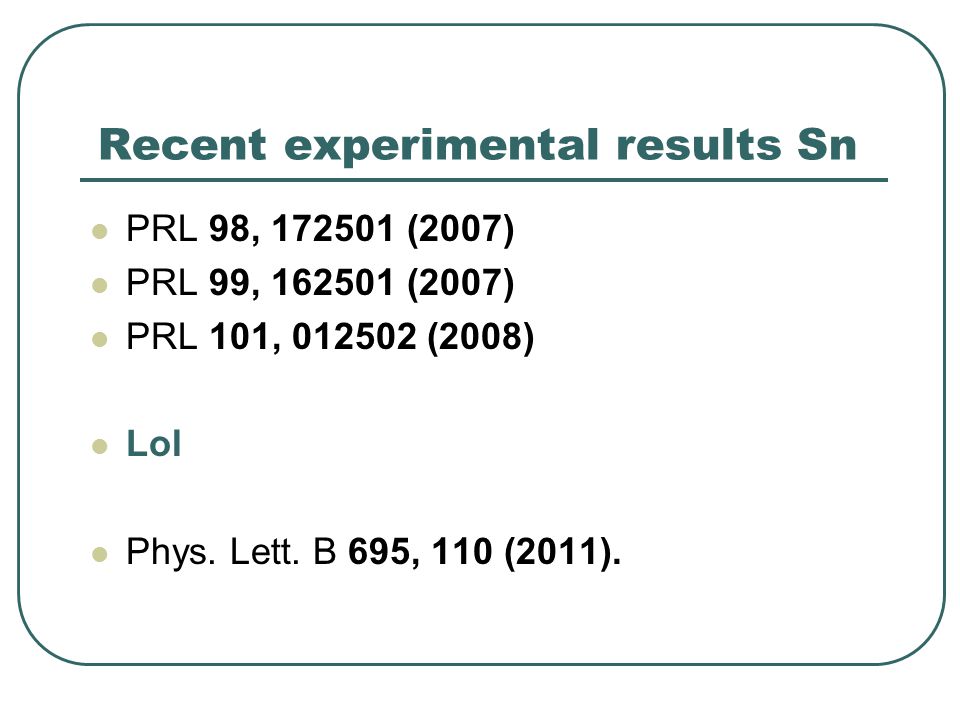Click the word "experimental" in the title

click(x=441, y=147)
